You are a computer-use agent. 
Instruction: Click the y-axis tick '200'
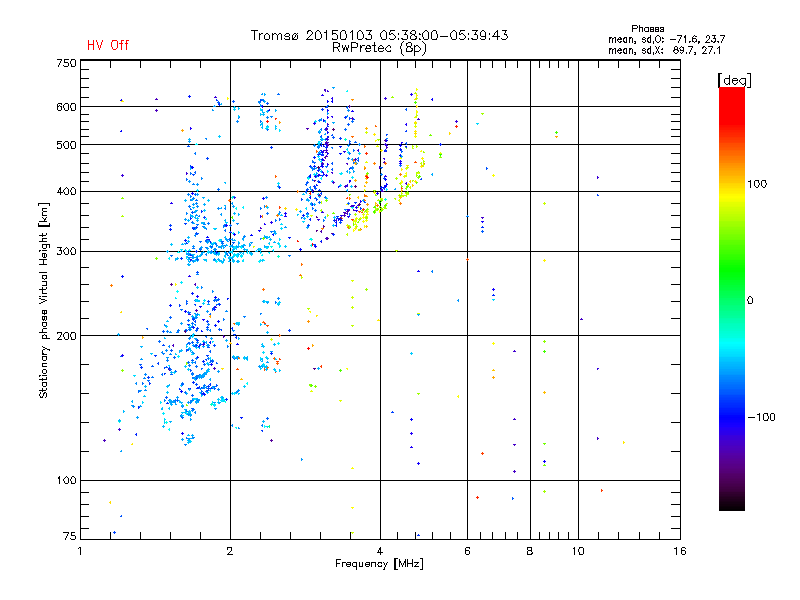[x=66, y=336]
